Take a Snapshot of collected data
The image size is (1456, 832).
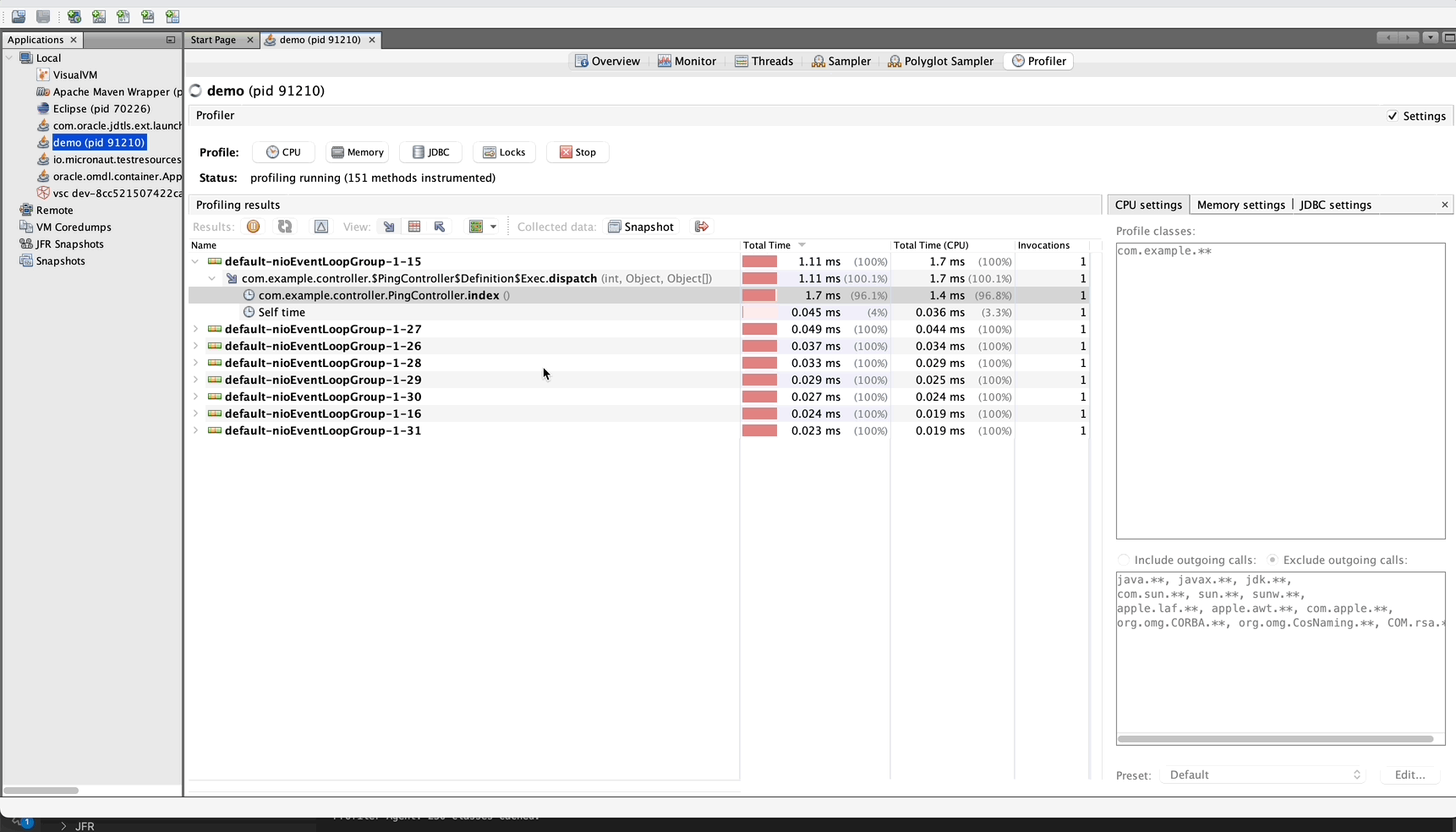tap(641, 227)
